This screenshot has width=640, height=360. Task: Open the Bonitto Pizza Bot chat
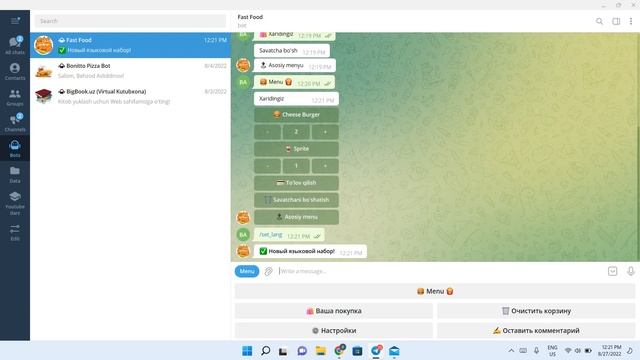click(x=131, y=71)
